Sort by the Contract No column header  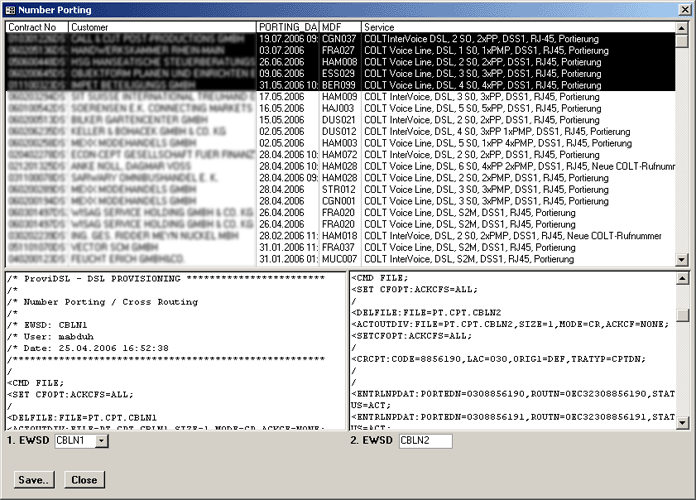click(x=36, y=26)
